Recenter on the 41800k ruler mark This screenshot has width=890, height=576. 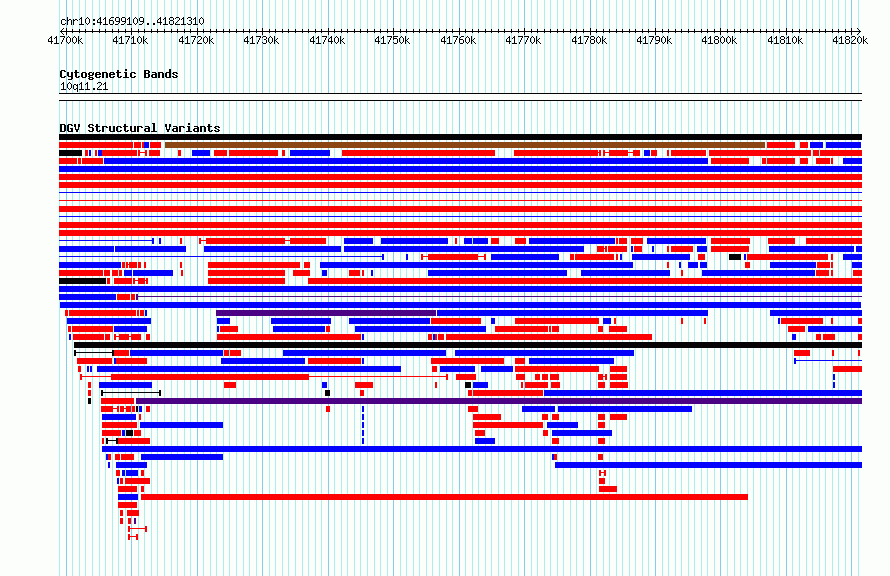coord(720,40)
